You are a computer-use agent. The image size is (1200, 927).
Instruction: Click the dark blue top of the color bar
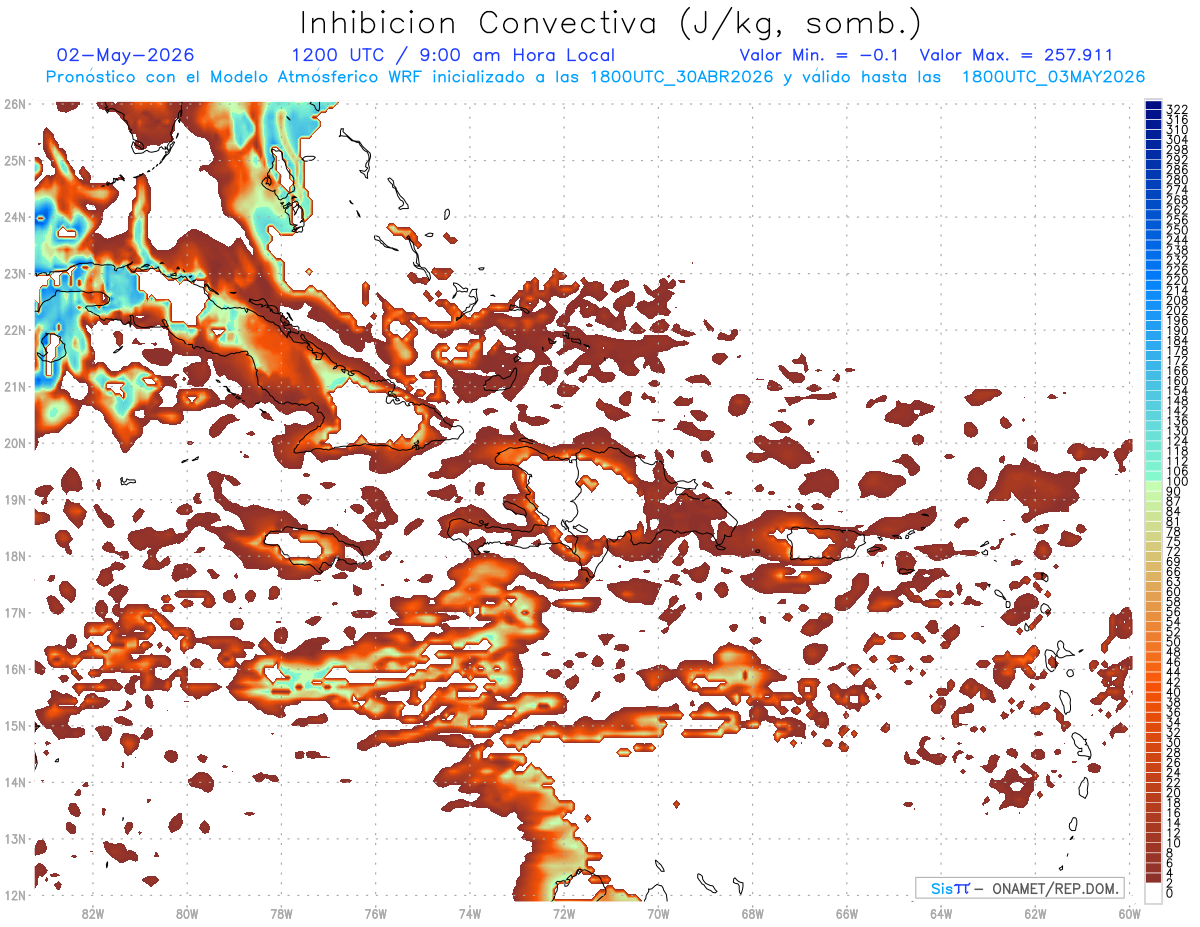pos(1154,108)
